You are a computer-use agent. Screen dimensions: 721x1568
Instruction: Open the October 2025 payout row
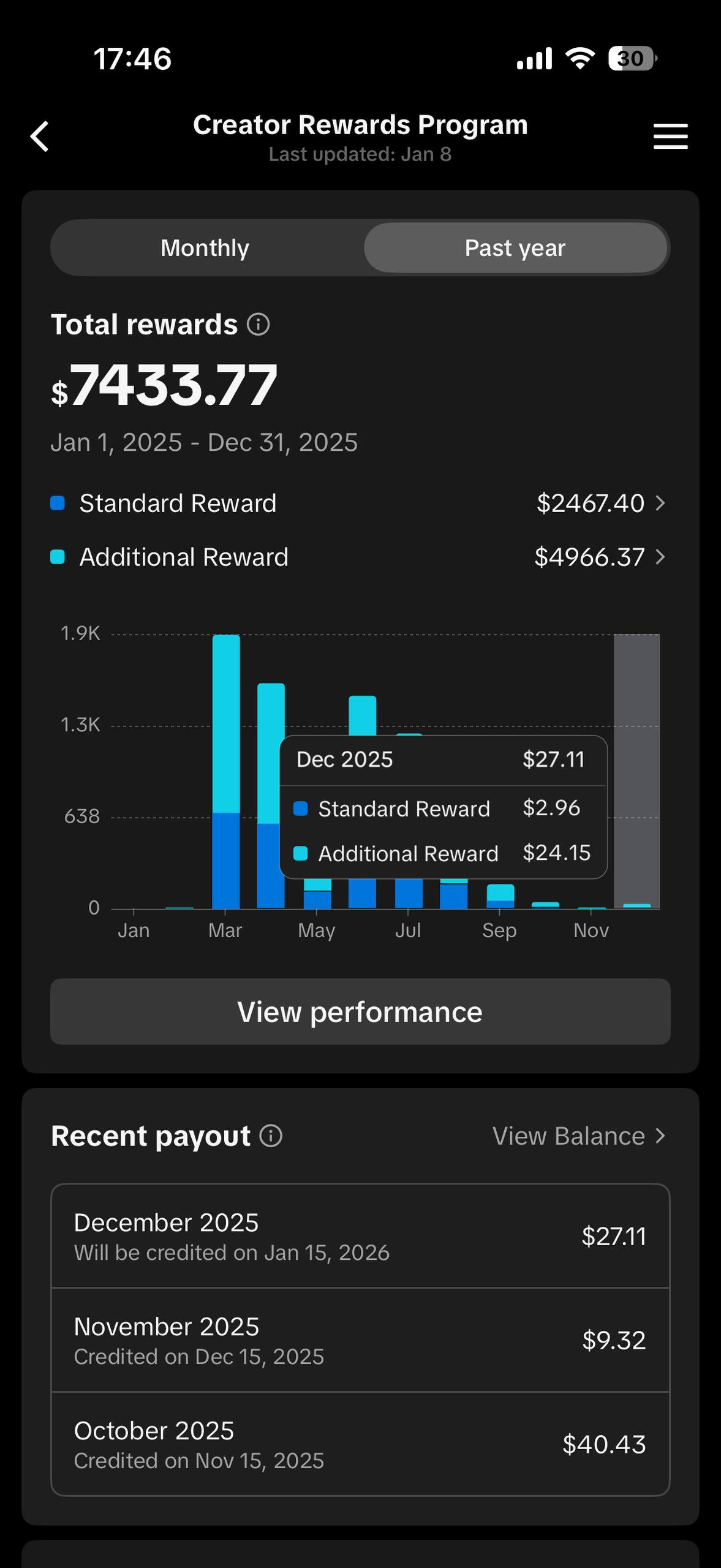(360, 1444)
